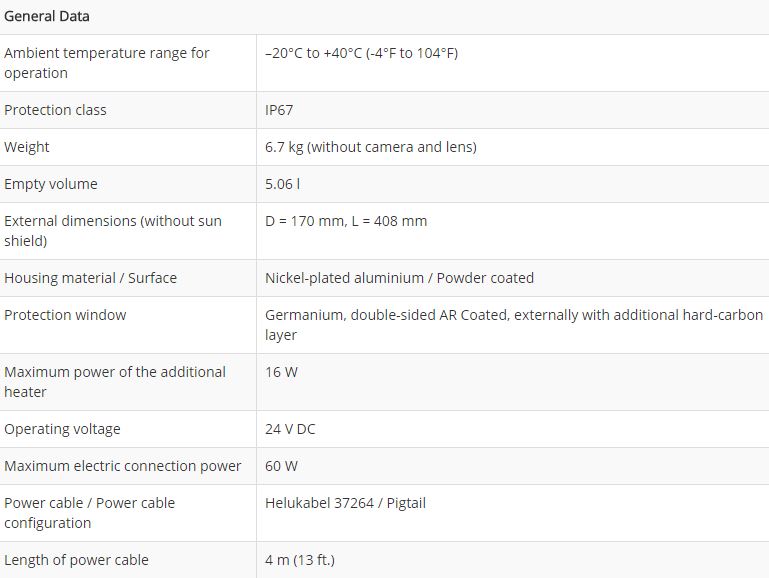Select the Length of power cable label
769x578 pixels.
click(76, 560)
